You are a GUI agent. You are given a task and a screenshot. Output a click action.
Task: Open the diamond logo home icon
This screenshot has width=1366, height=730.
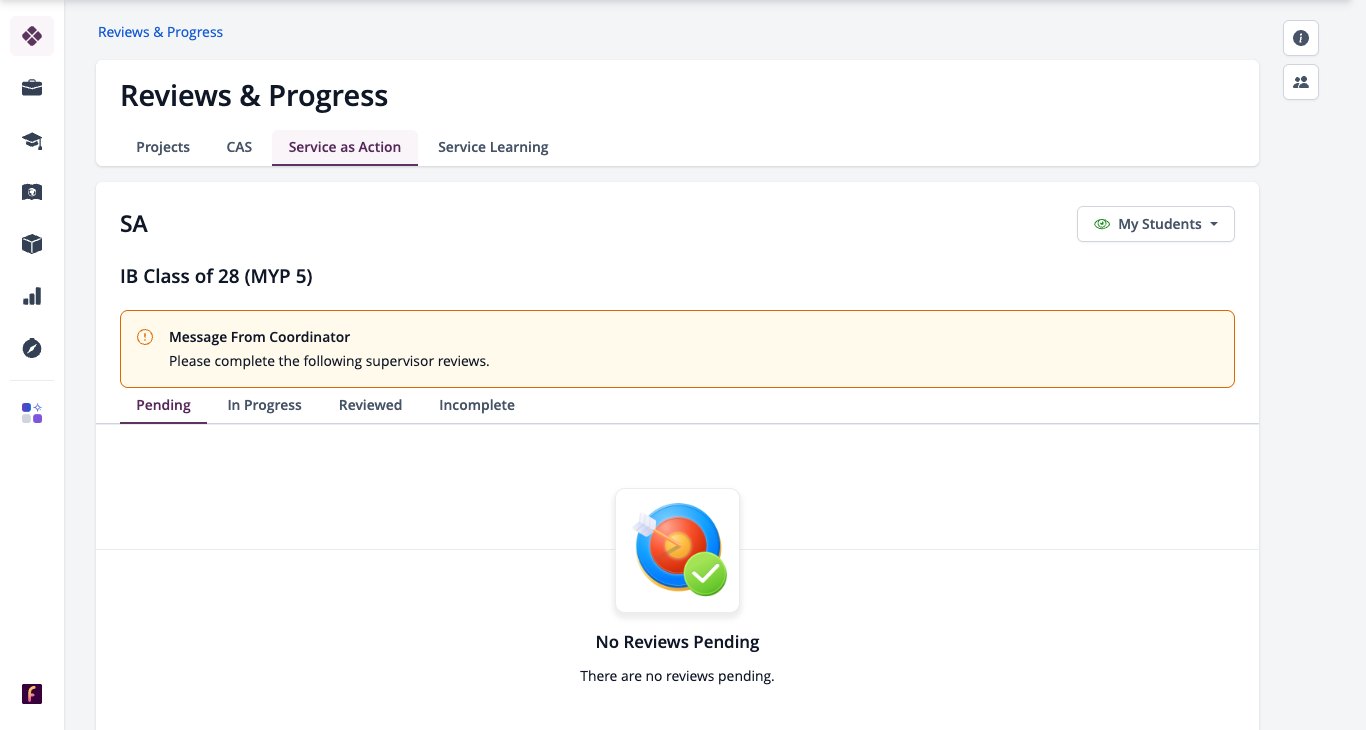pos(32,36)
